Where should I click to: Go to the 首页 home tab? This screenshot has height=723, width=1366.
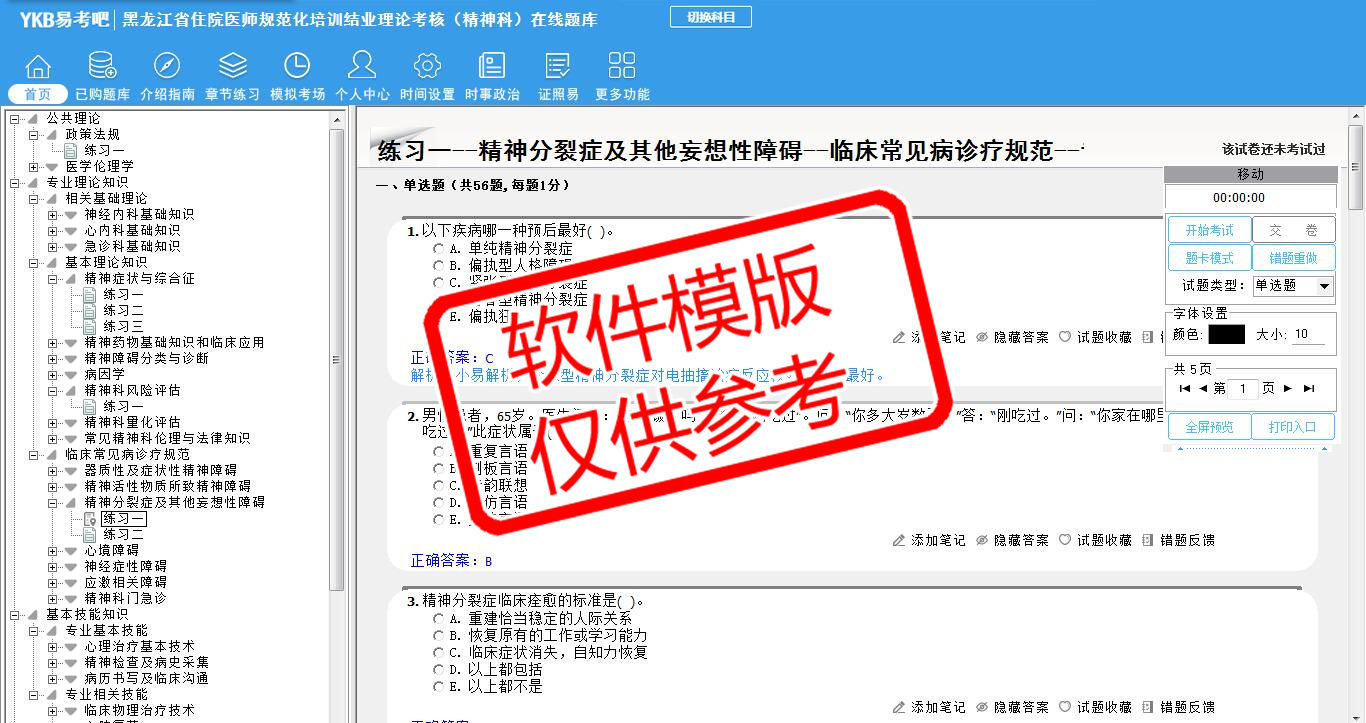click(x=38, y=94)
